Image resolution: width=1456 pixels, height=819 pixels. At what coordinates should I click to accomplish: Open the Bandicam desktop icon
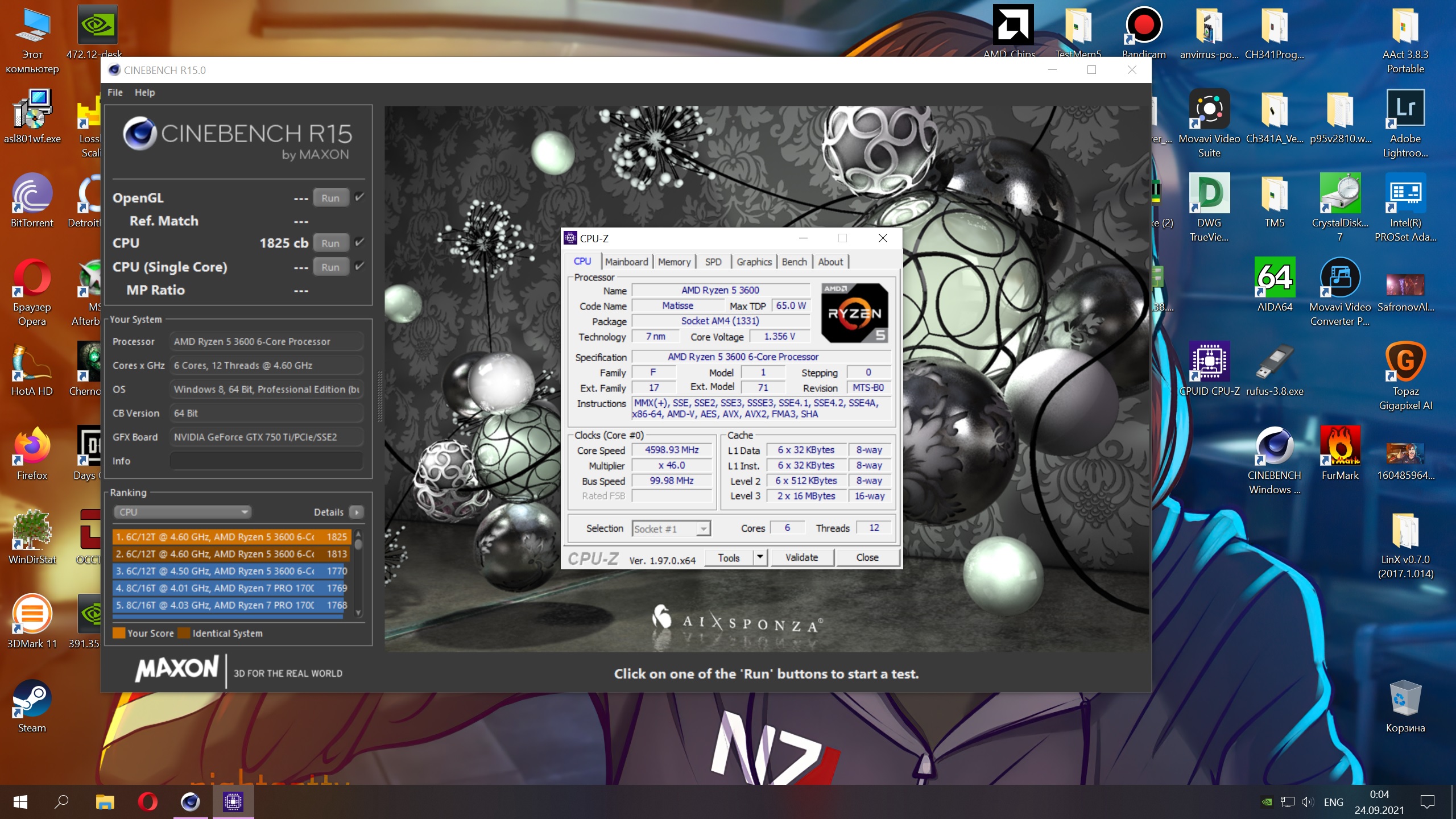coord(1144,32)
